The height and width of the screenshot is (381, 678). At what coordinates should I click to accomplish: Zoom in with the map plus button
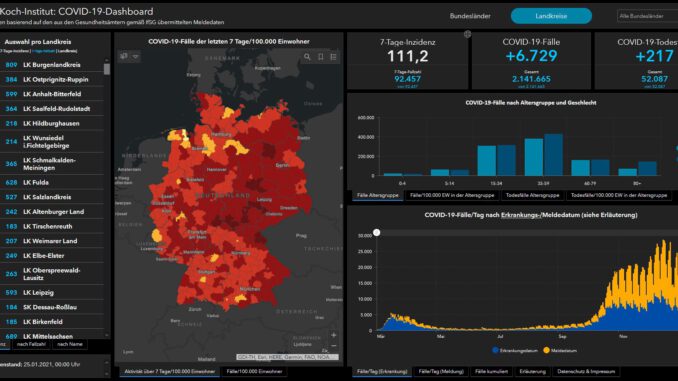333,335
